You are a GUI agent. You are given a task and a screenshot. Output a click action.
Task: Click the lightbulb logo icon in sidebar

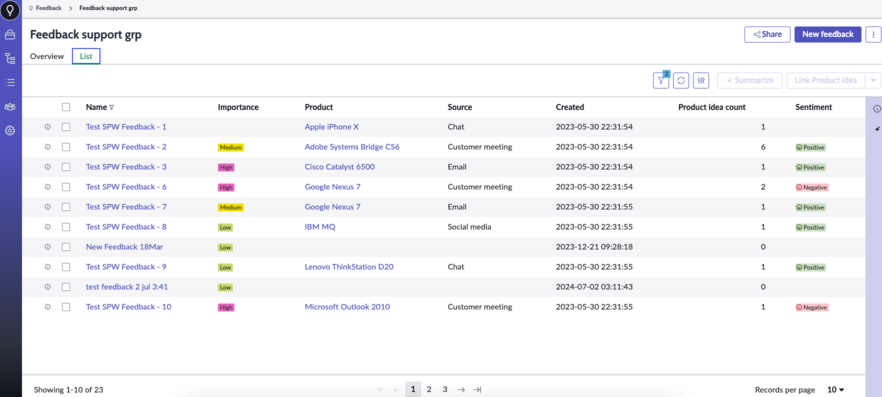coord(10,11)
